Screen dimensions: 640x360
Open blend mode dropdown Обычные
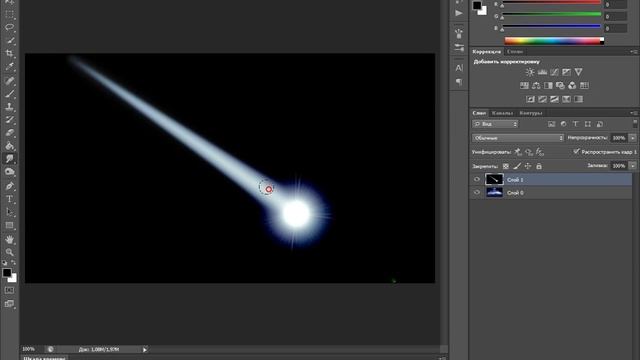tap(518, 138)
